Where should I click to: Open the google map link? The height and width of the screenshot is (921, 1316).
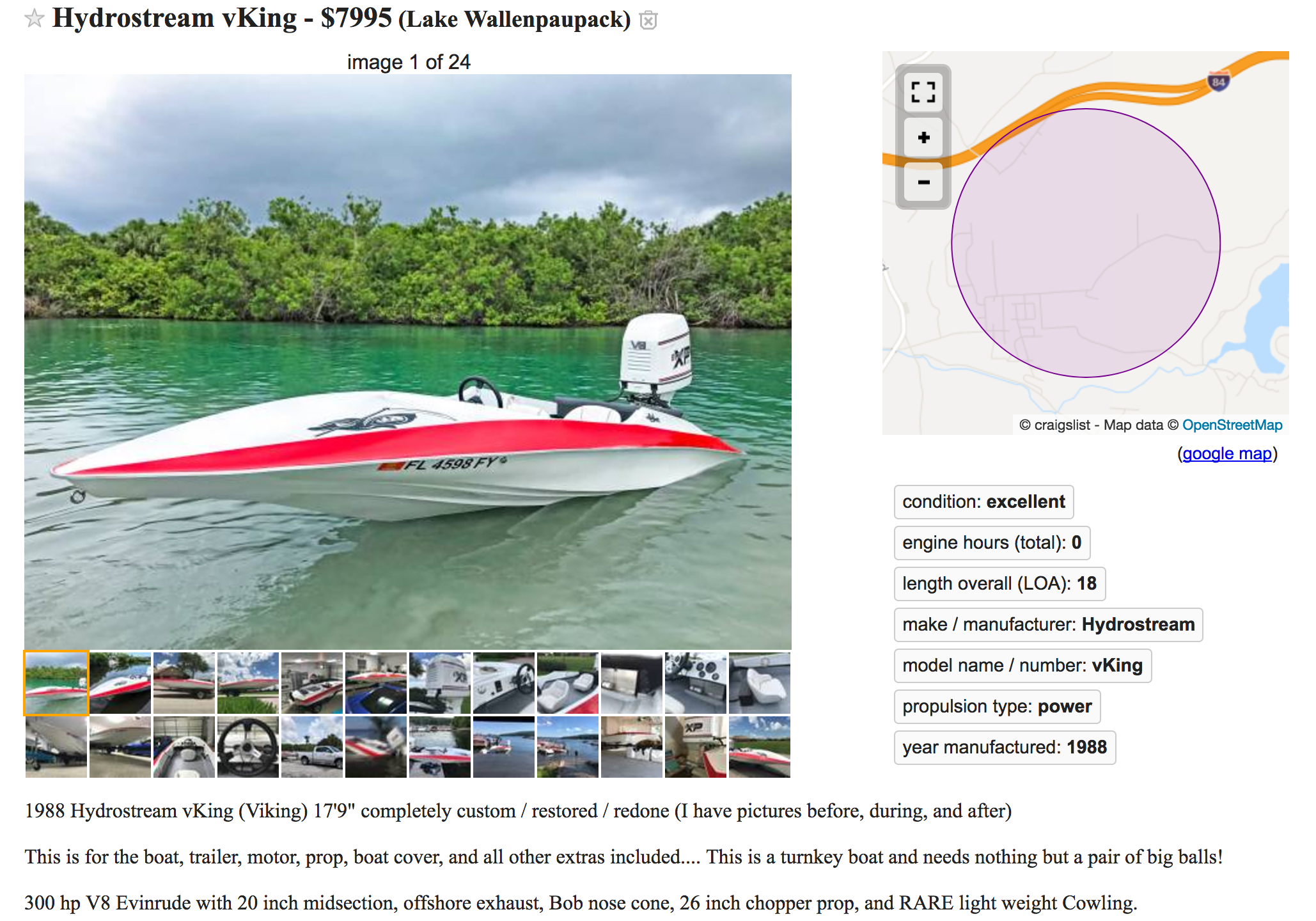point(1227,453)
